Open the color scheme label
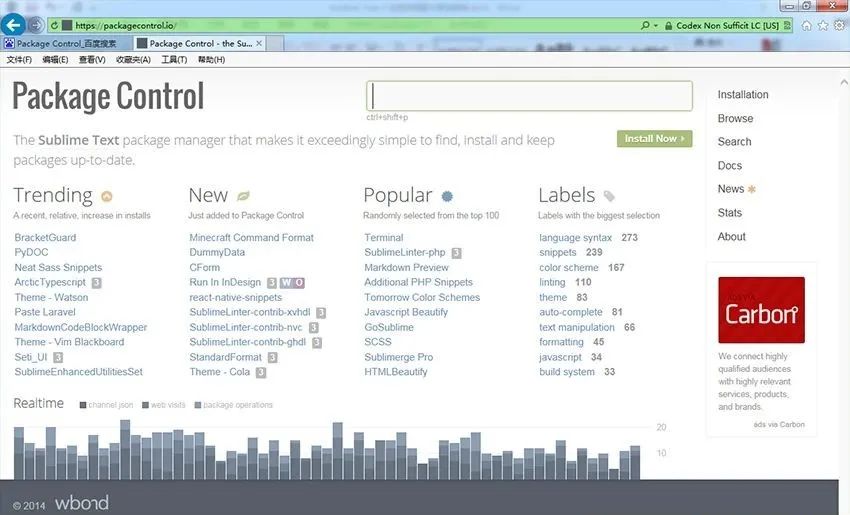The height and width of the screenshot is (515, 850). point(569,267)
